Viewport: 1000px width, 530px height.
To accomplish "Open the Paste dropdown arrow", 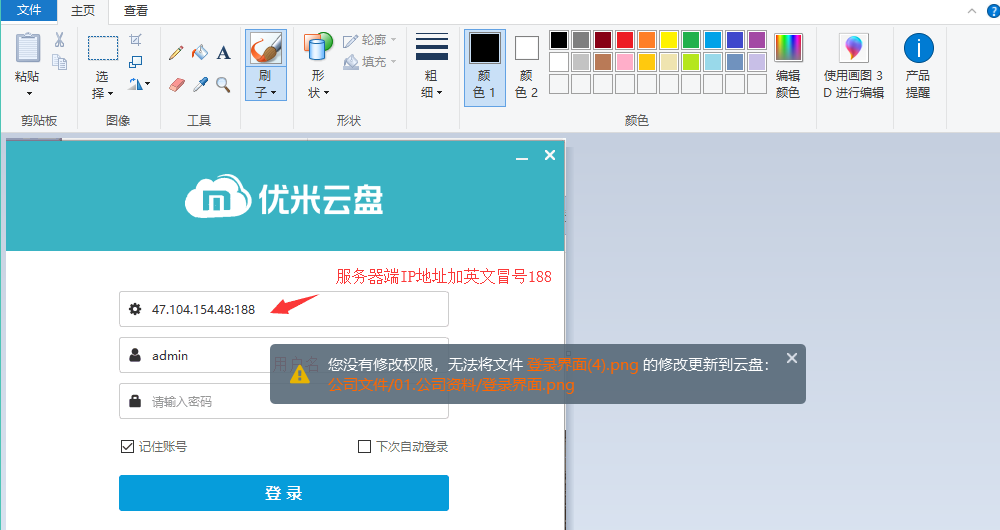I will (29, 93).
